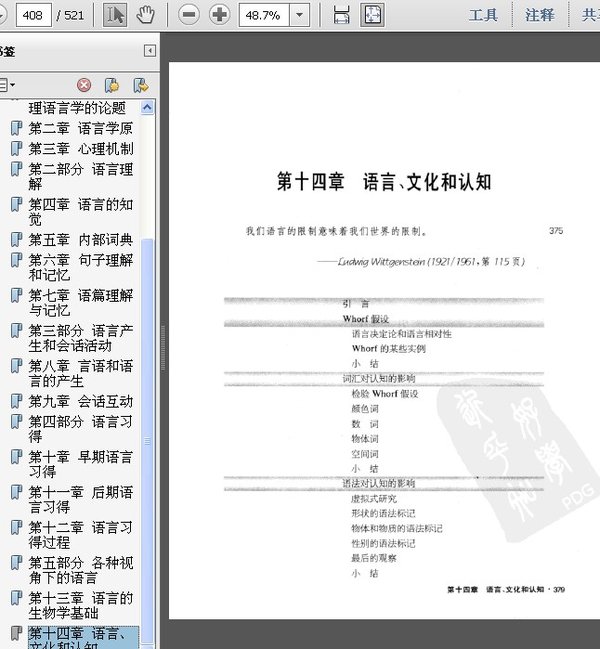The height and width of the screenshot is (649, 600).
Task: Open bookmark 第五章 内部词典
Action: point(81,240)
